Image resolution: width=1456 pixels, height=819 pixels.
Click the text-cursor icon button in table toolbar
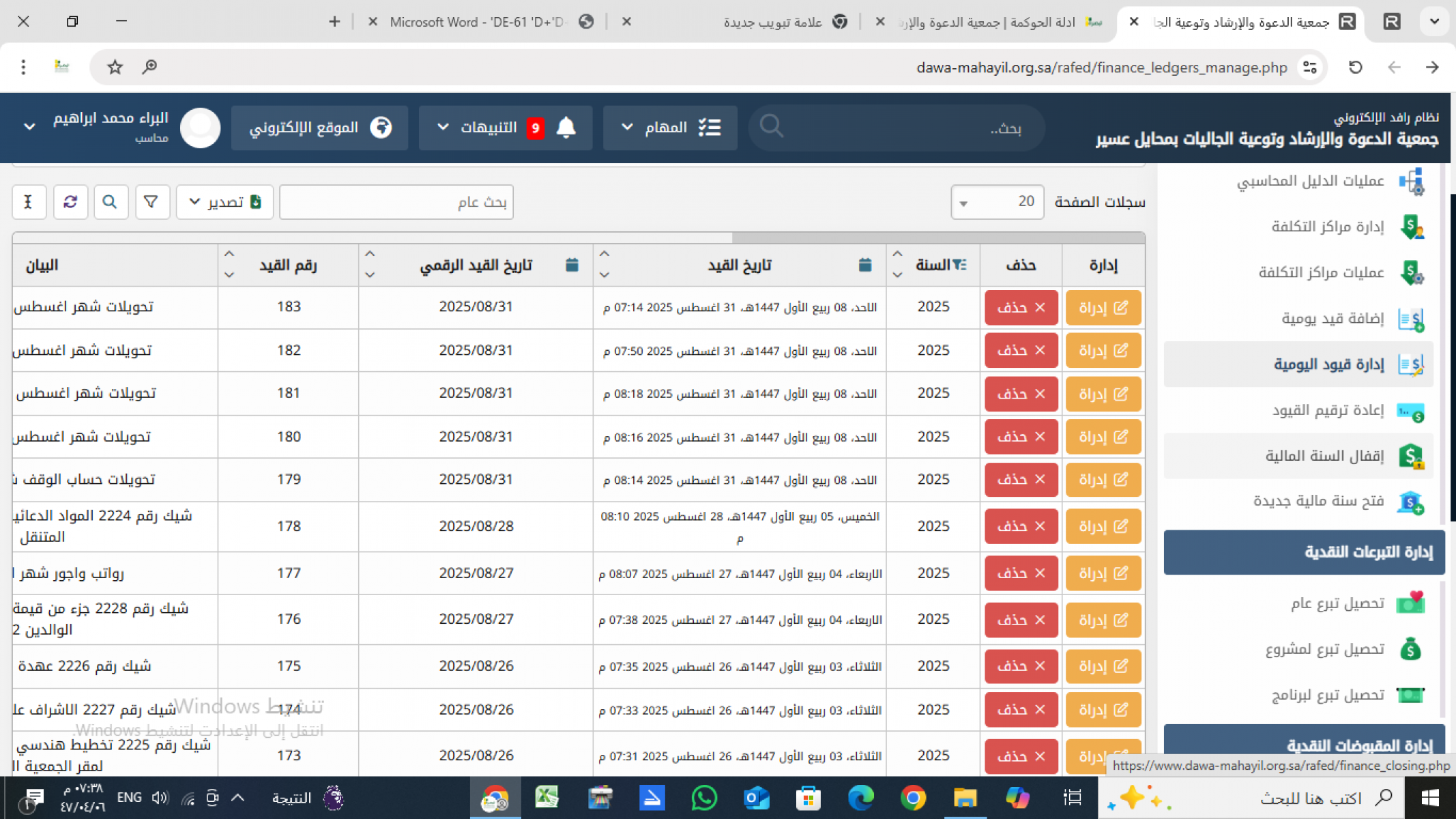point(29,202)
